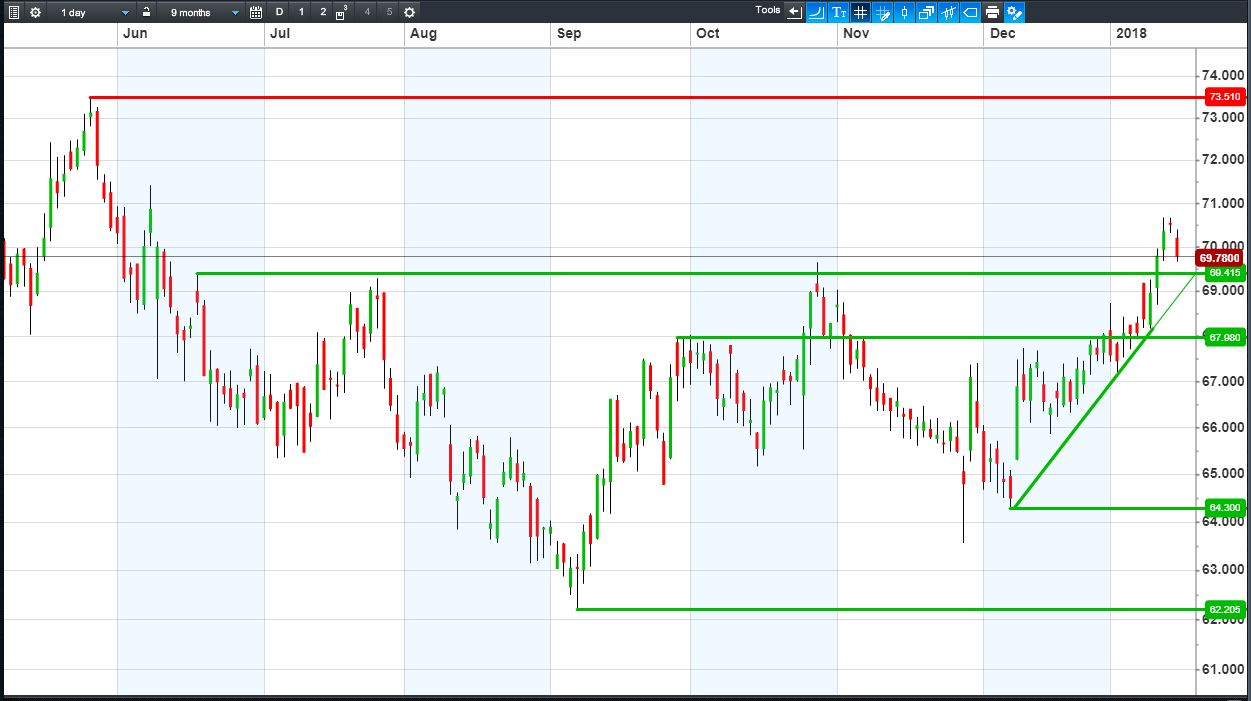Viewport: 1251px width, 701px height.
Task: Click the Tools label
Action: [x=768, y=10]
